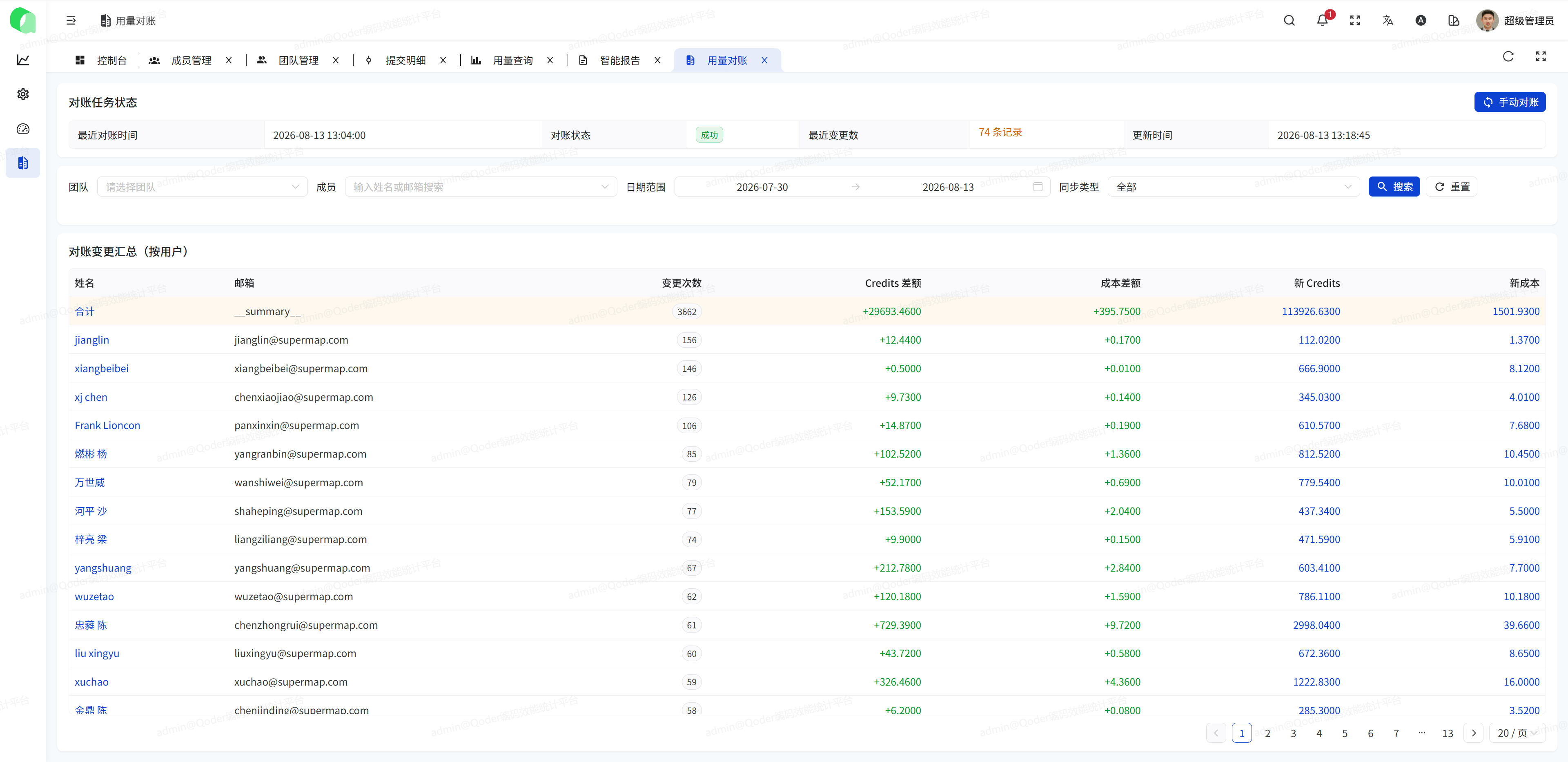
Task: Close the 智能报告 tab
Action: 657,60
